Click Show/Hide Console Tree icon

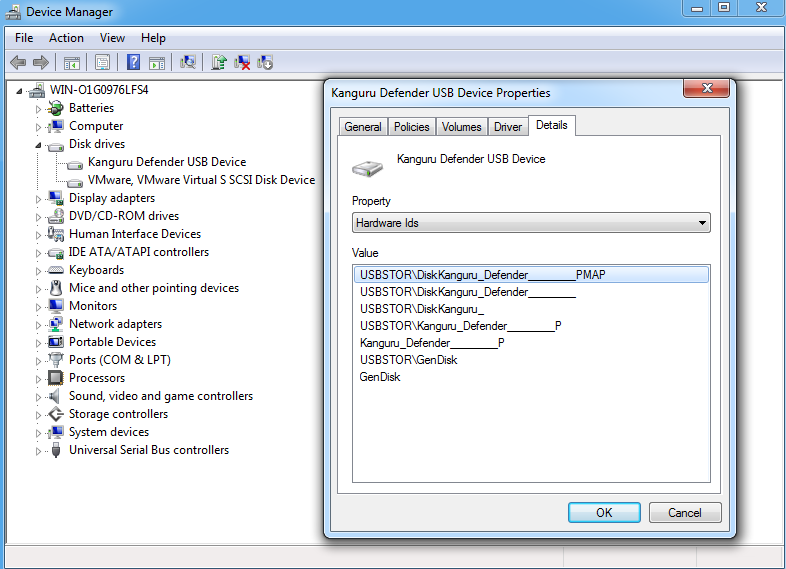point(73,62)
